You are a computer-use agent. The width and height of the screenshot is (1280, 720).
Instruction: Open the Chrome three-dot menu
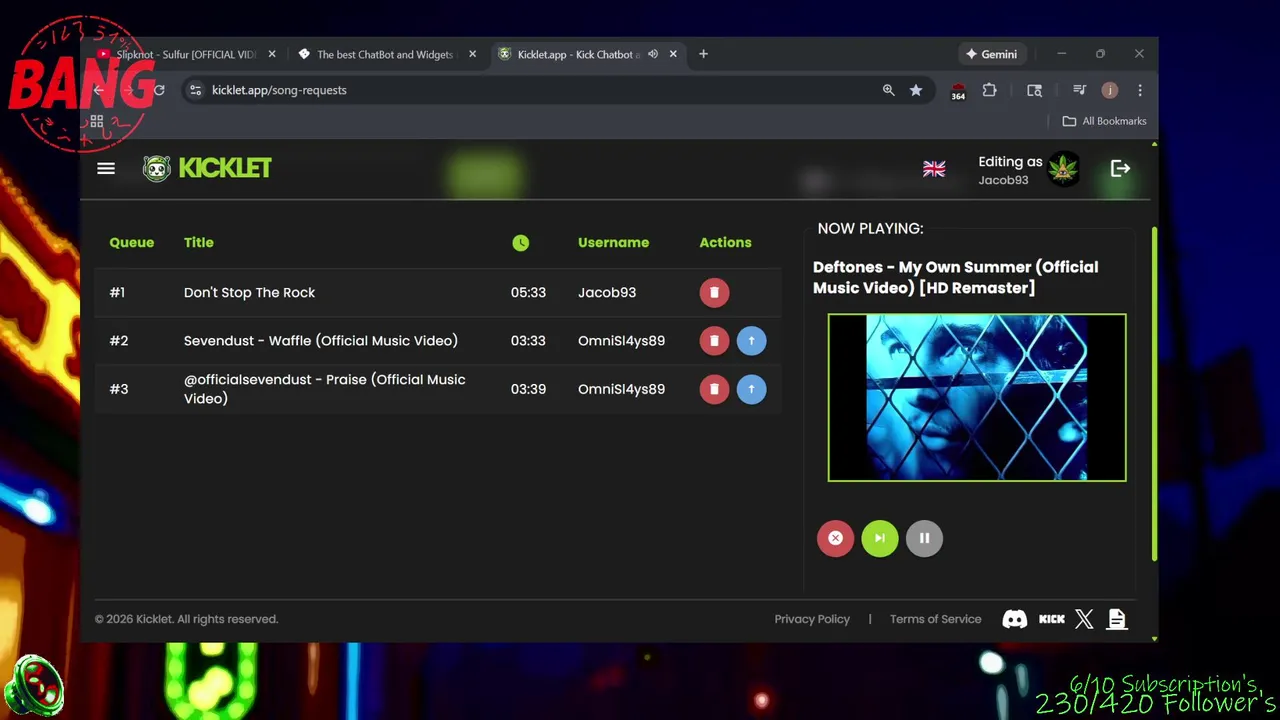coord(1139,90)
